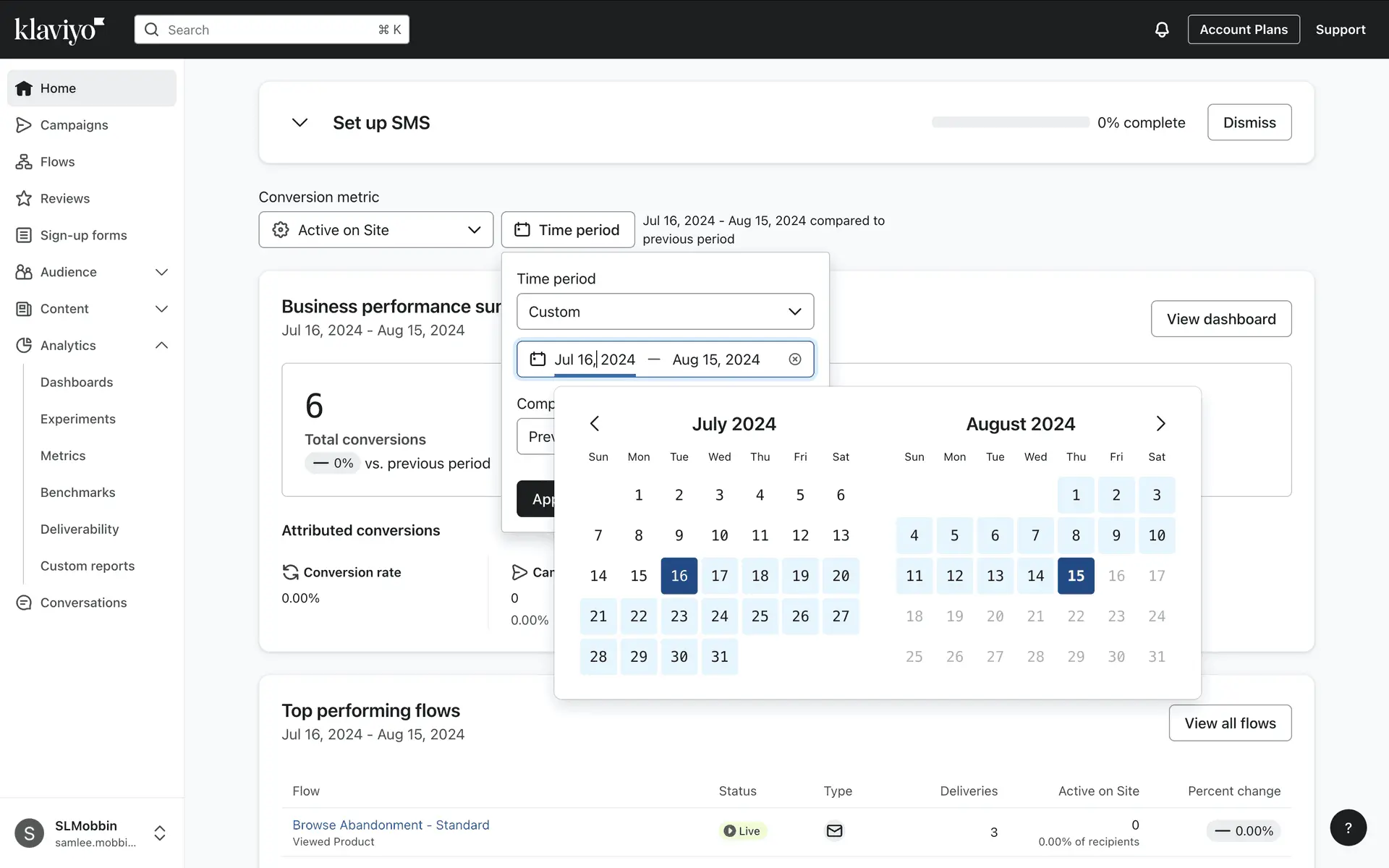1389x868 pixels.
Task: Open the Active on Site dropdown
Action: click(375, 230)
